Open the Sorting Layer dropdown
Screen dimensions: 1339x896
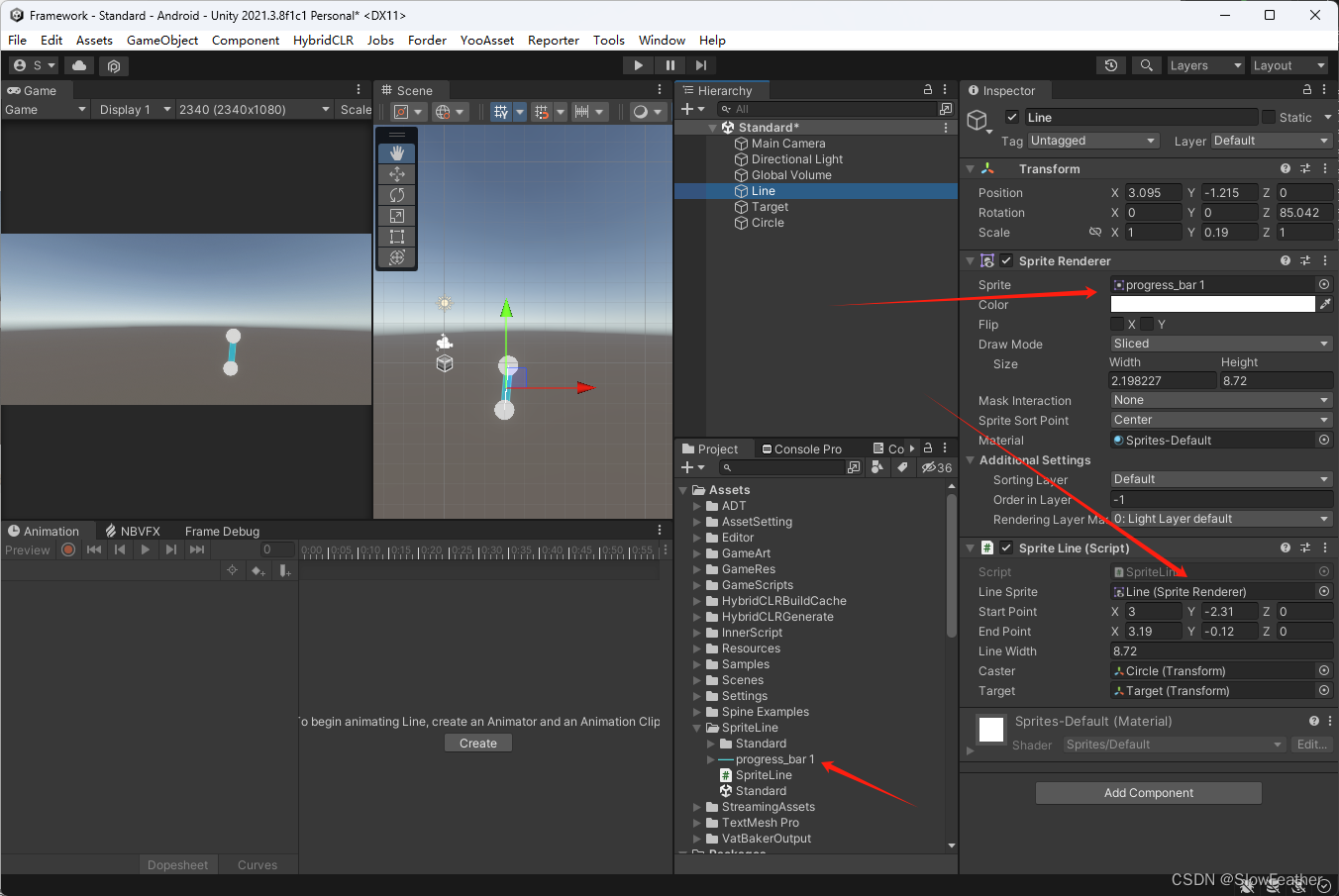[1221, 479]
